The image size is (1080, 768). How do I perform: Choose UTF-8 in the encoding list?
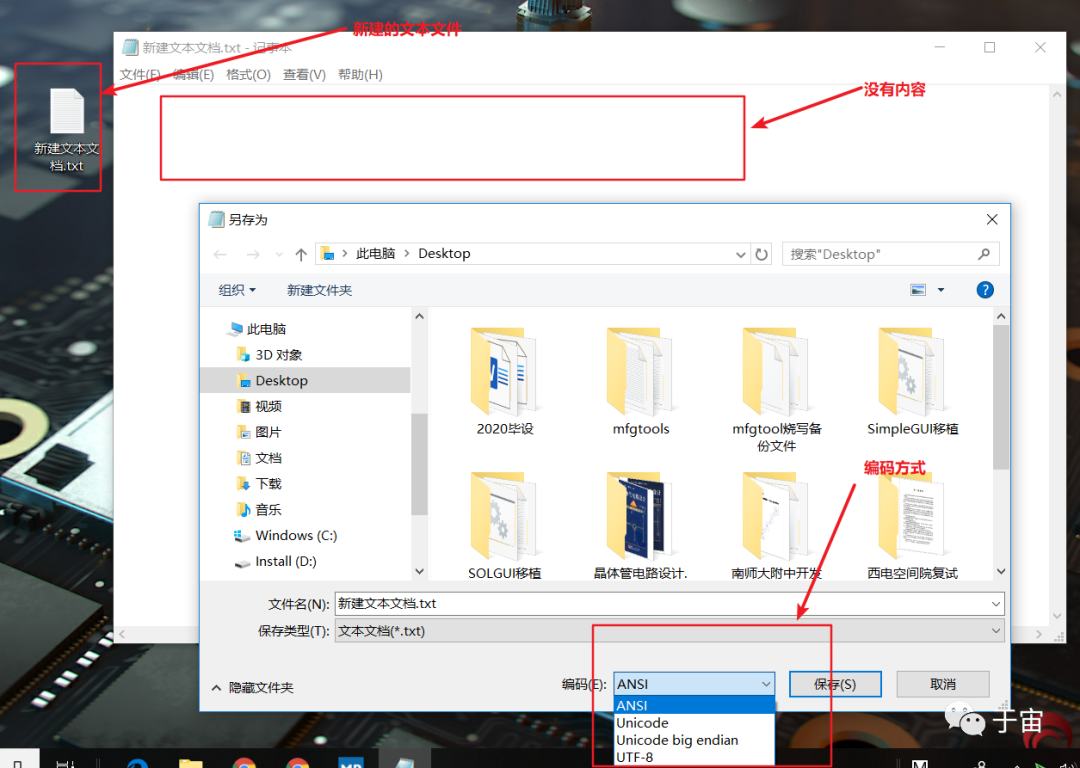694,757
